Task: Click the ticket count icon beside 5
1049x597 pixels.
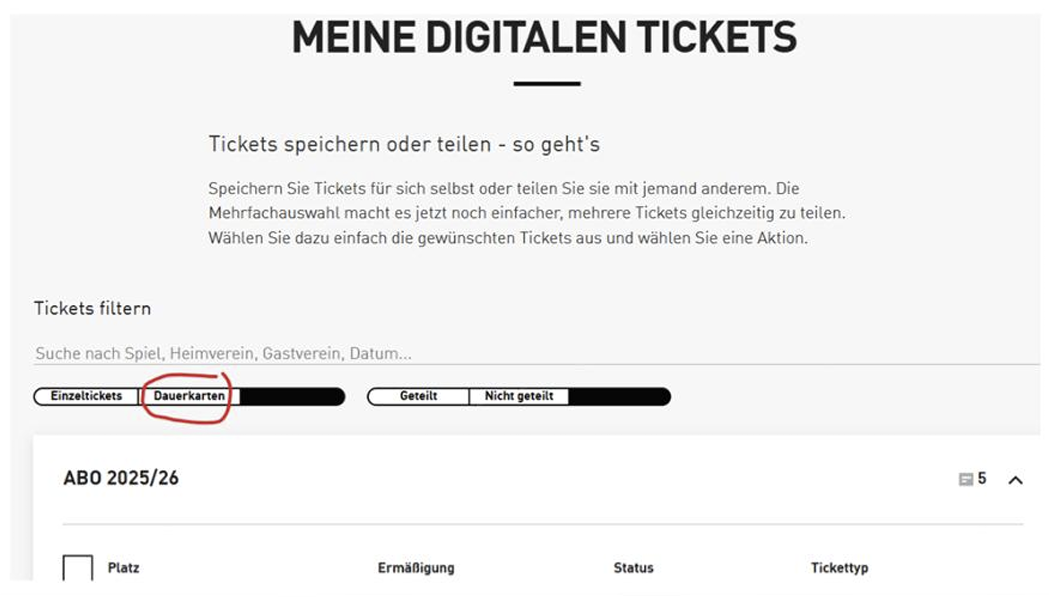Action: 966,480
